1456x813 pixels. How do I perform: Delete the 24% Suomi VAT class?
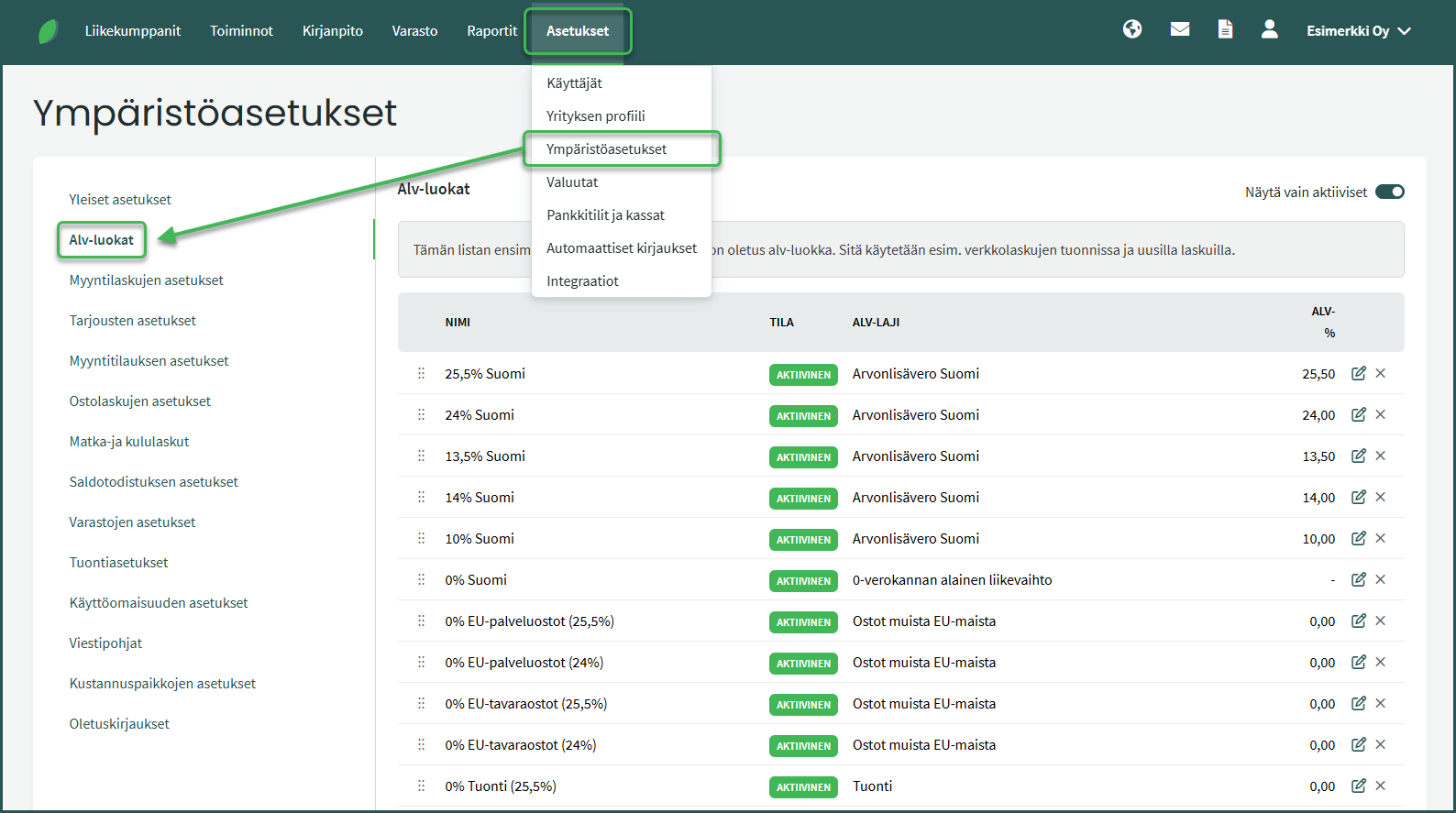click(x=1381, y=414)
